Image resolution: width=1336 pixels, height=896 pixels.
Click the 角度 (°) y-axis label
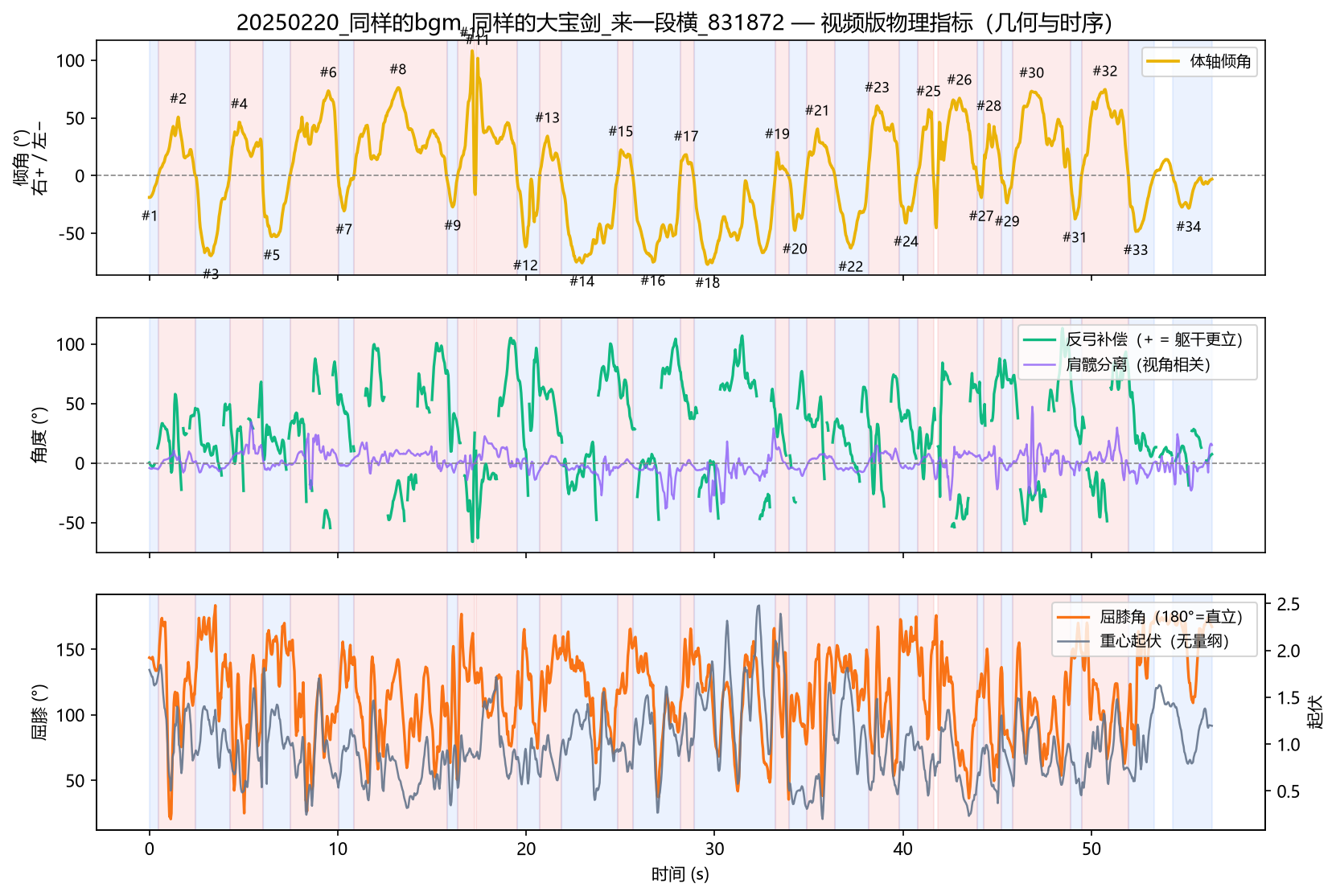coord(39,435)
